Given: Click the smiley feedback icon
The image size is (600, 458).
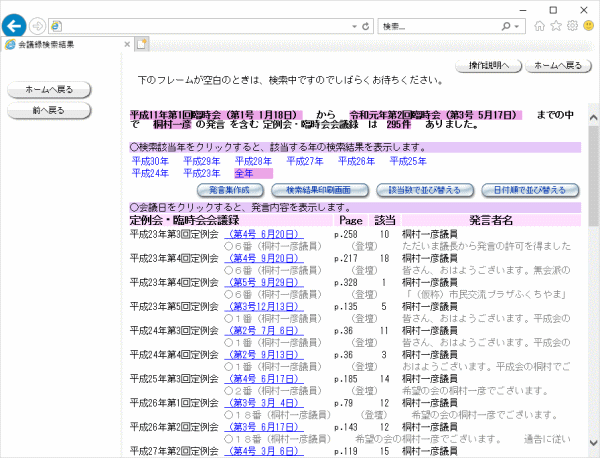Looking at the screenshot, I should [589, 26].
